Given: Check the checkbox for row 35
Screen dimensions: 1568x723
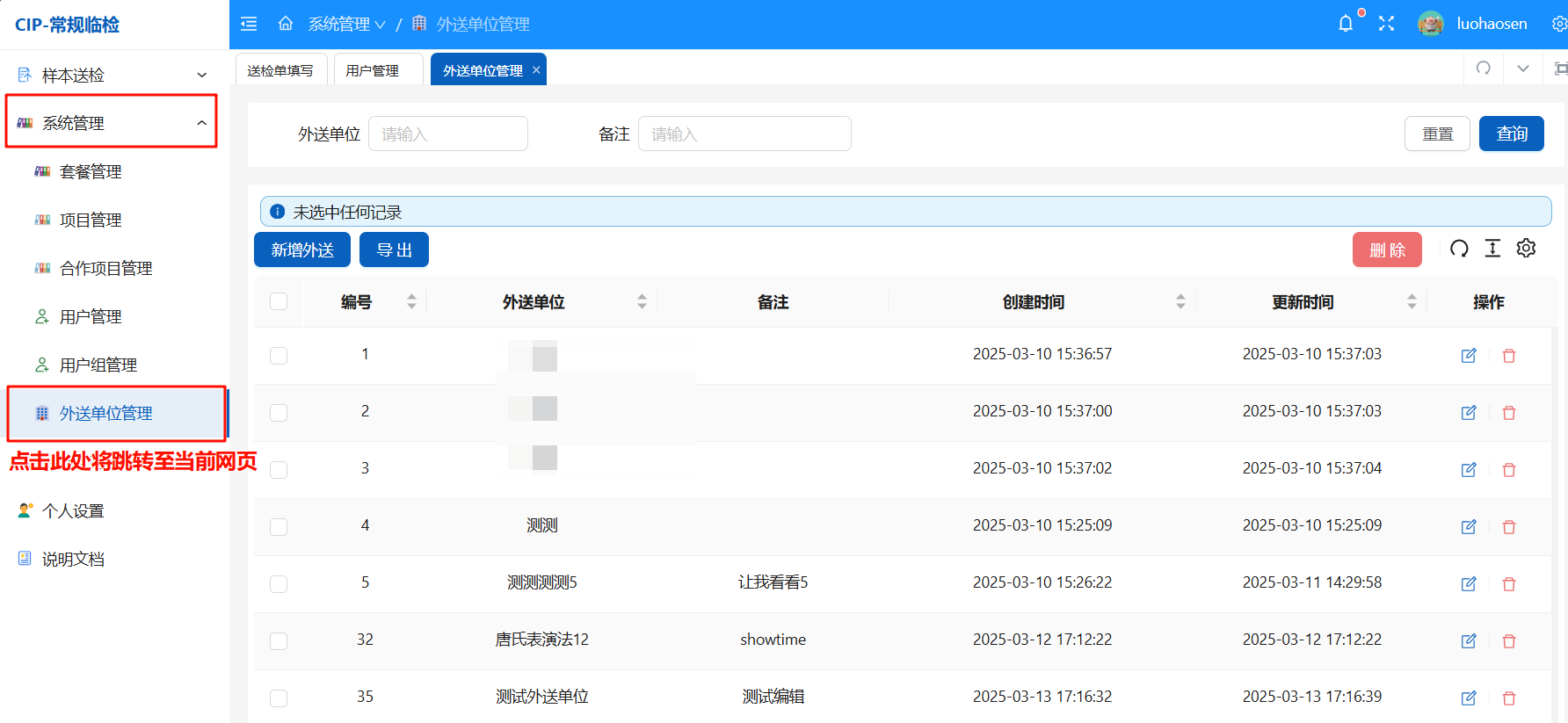Looking at the screenshot, I should coord(279,698).
